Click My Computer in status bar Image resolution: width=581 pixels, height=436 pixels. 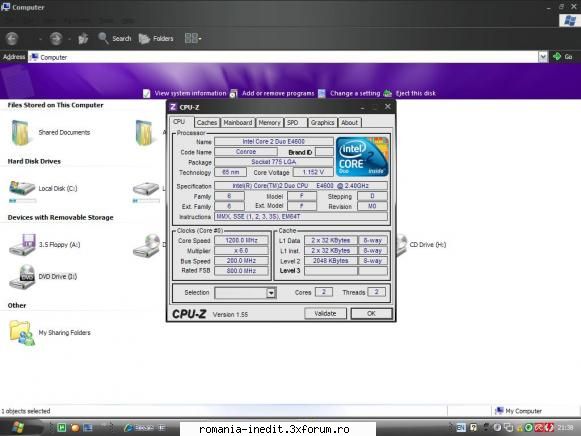(x=519, y=411)
